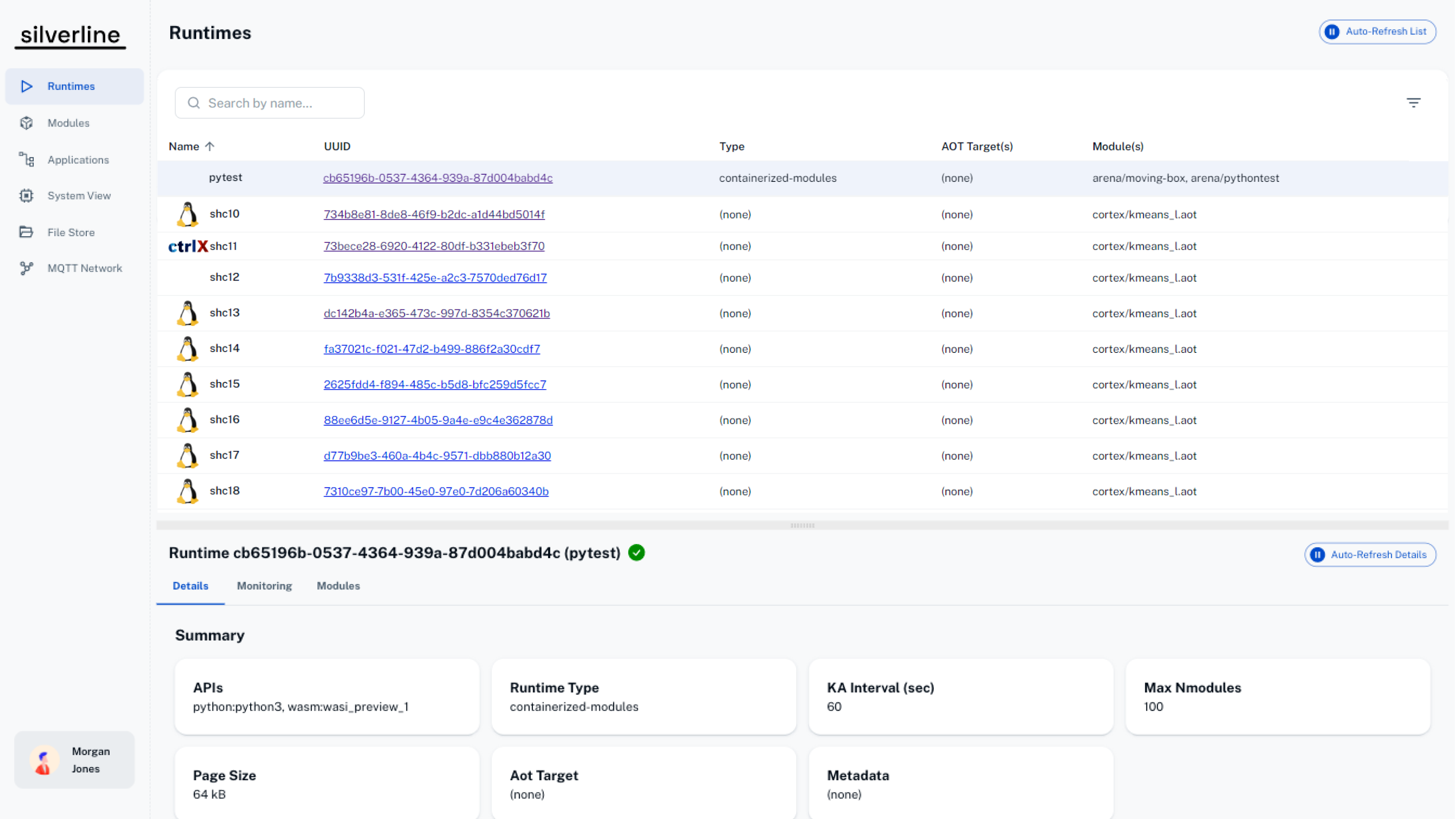Open Morgan Jones user profile
This screenshot has width=1456, height=819.
[75, 760]
